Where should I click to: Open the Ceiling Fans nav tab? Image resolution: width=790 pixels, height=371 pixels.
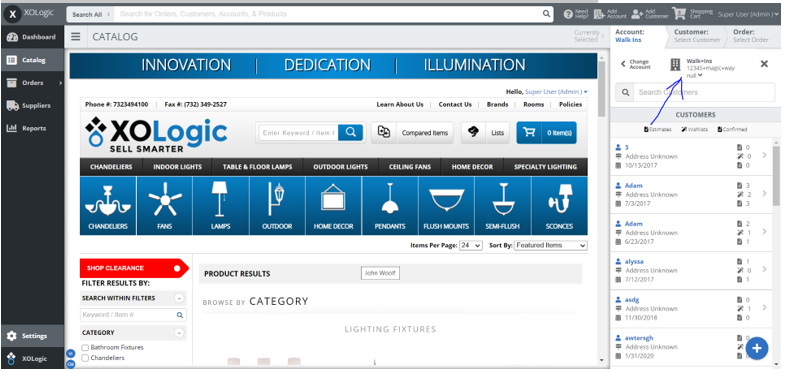410,167
